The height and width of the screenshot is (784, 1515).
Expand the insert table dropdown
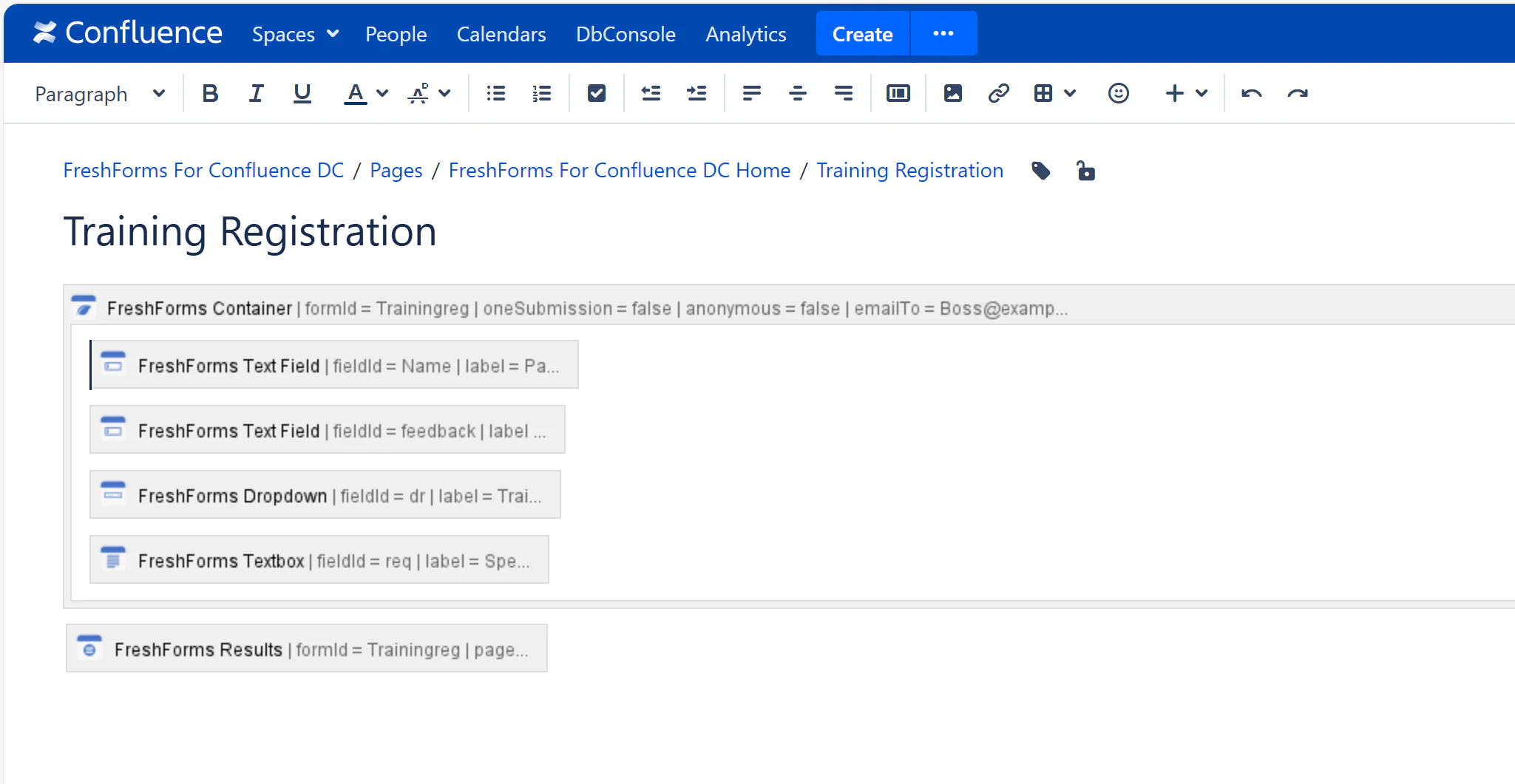(x=1070, y=93)
